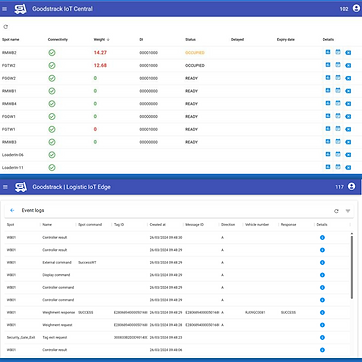This screenshot has width=362, height=362.
Task: Click the connectivity check icon for LoaderIn 06
Action: [x=52, y=155]
